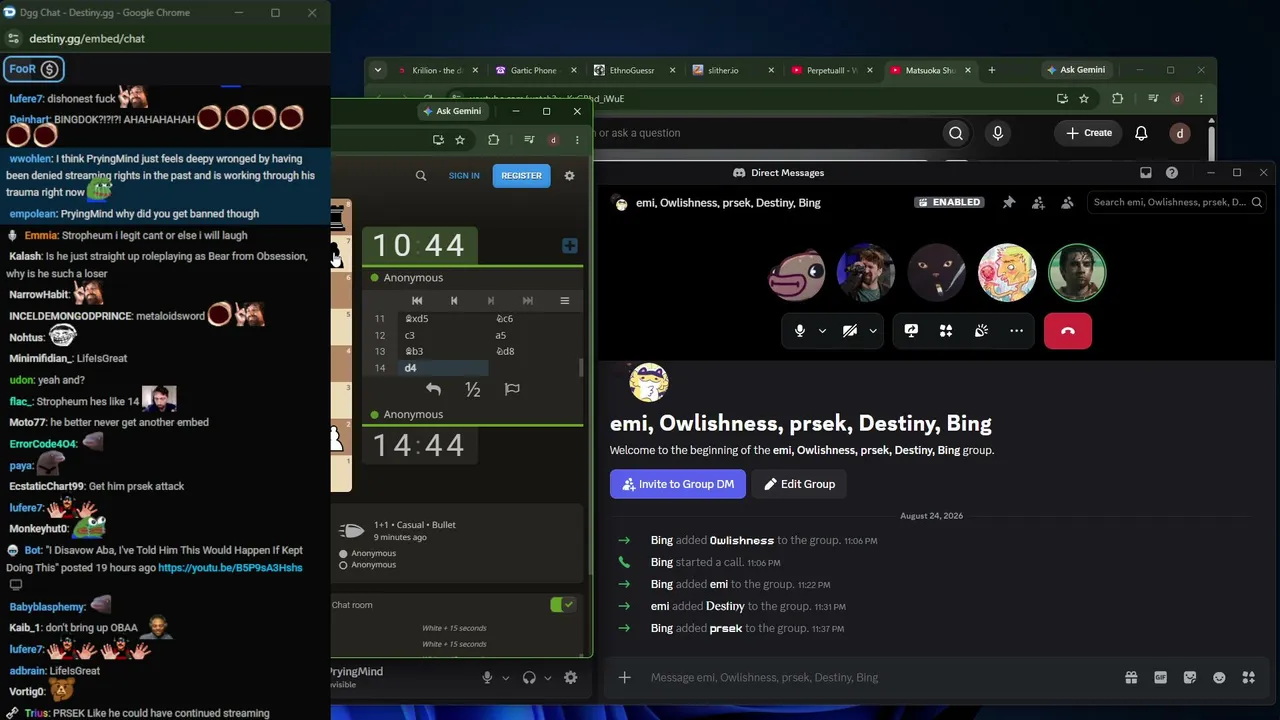Search YouTube with voice microphone
This screenshot has width=1280, height=720.
pyautogui.click(x=998, y=133)
